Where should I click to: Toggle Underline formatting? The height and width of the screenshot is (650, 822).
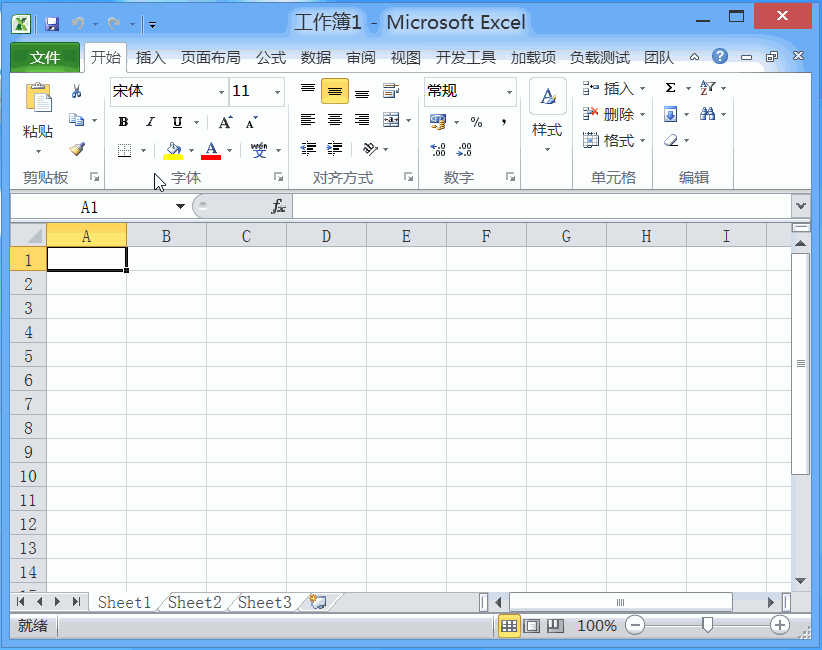pos(177,122)
